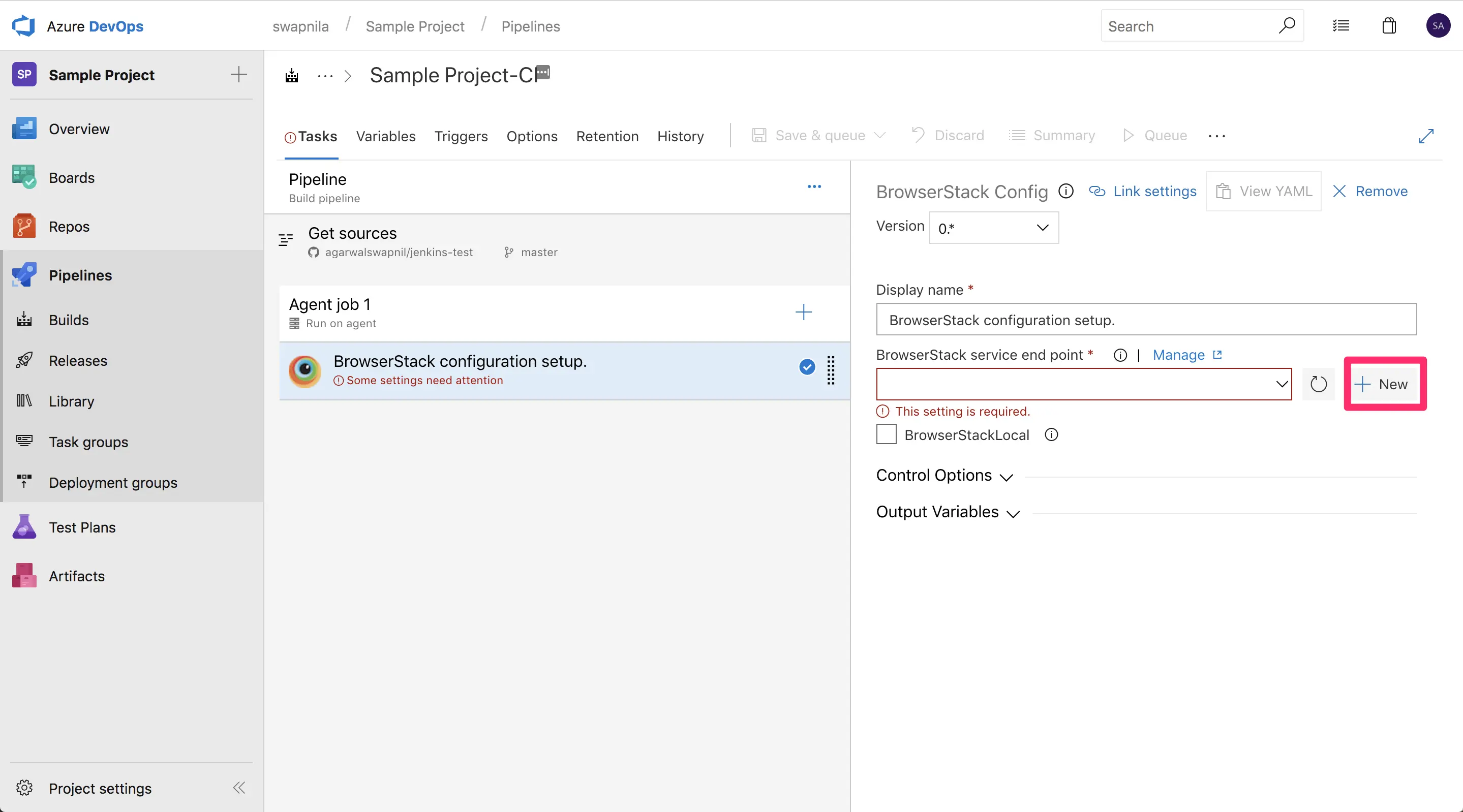This screenshot has height=812, width=1463.
Task: Switch to the Variables tab
Action: coord(386,136)
